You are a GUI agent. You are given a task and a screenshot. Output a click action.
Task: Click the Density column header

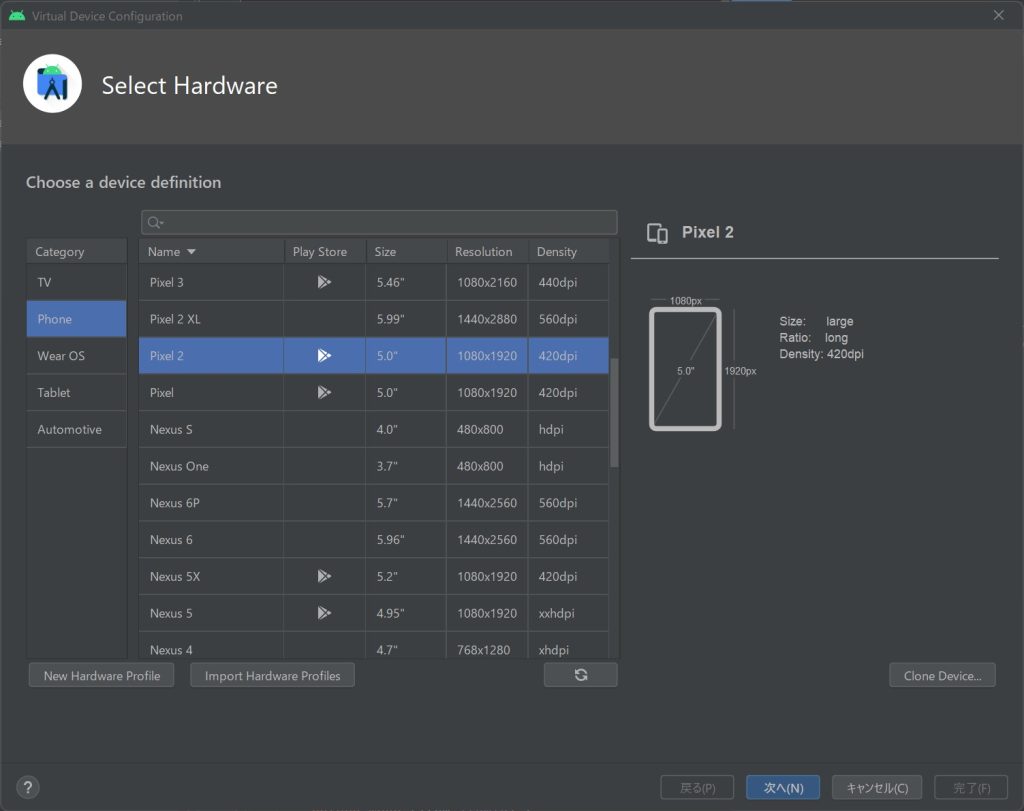pyautogui.click(x=568, y=251)
